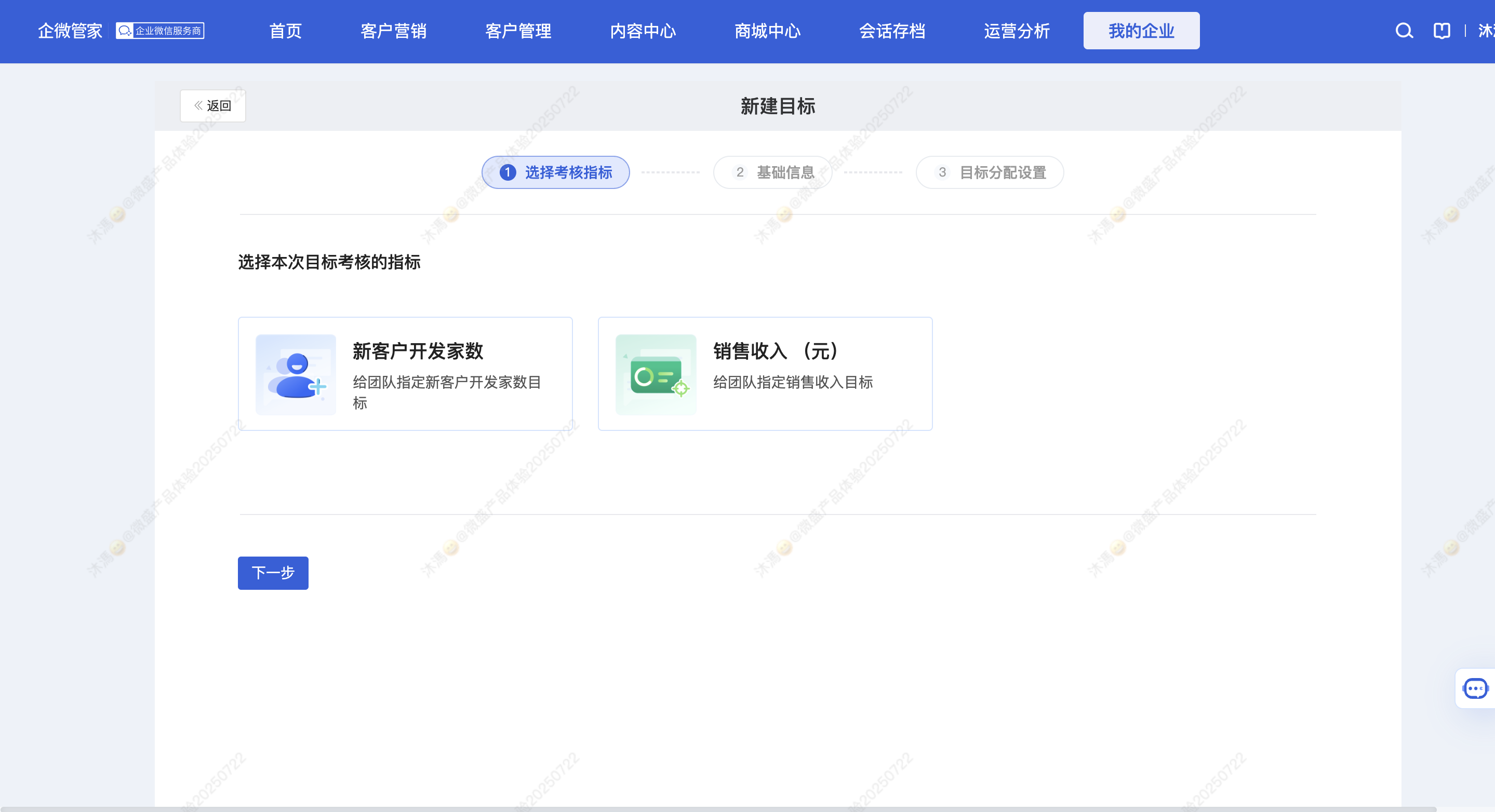Open the 客户管理 nav menu
The image size is (1495, 812).
518,31
